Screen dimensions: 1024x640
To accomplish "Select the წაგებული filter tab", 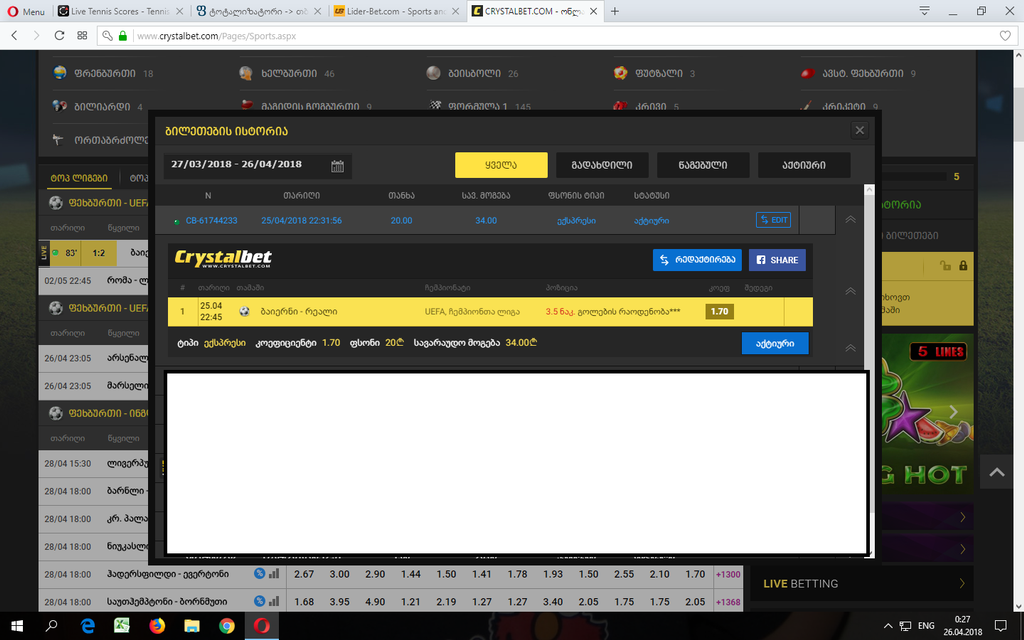I will 703,165.
